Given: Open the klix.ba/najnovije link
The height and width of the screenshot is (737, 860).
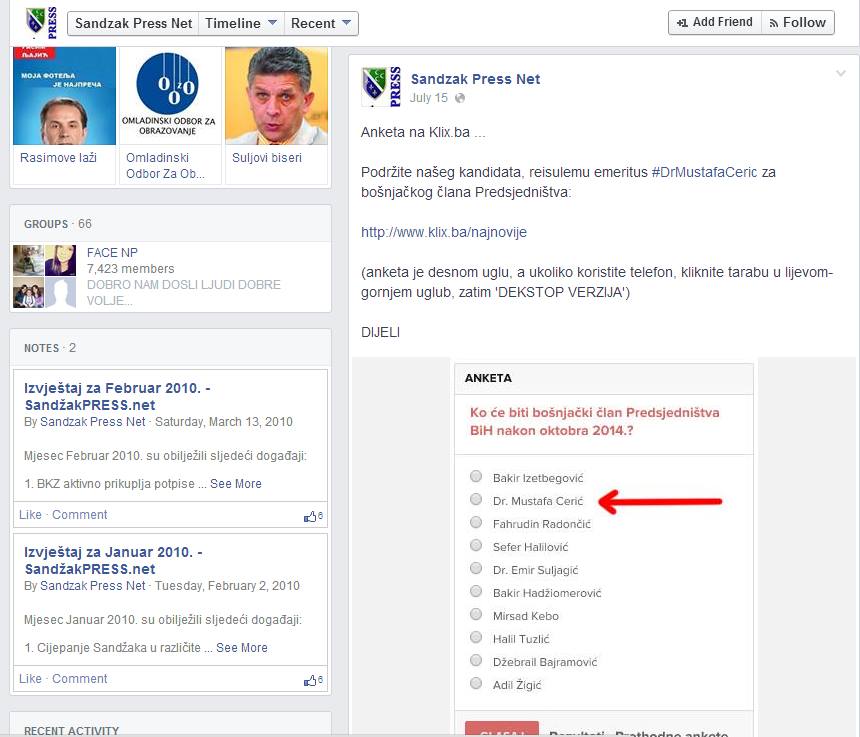Looking at the screenshot, I should (443, 232).
